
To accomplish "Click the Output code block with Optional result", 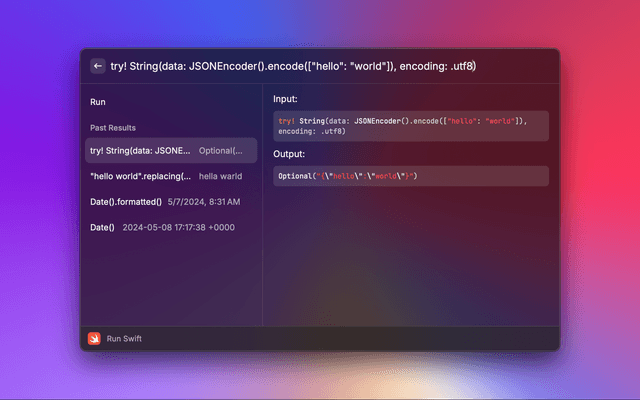I will (410, 176).
